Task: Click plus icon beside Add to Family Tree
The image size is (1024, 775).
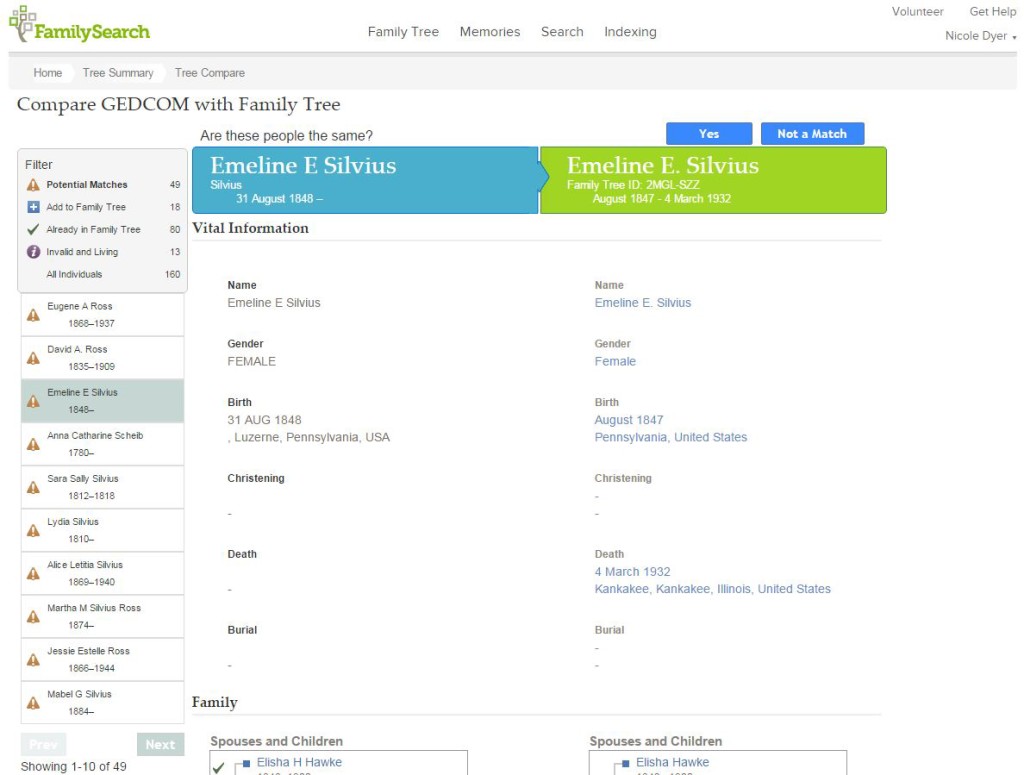Action: [x=33, y=207]
